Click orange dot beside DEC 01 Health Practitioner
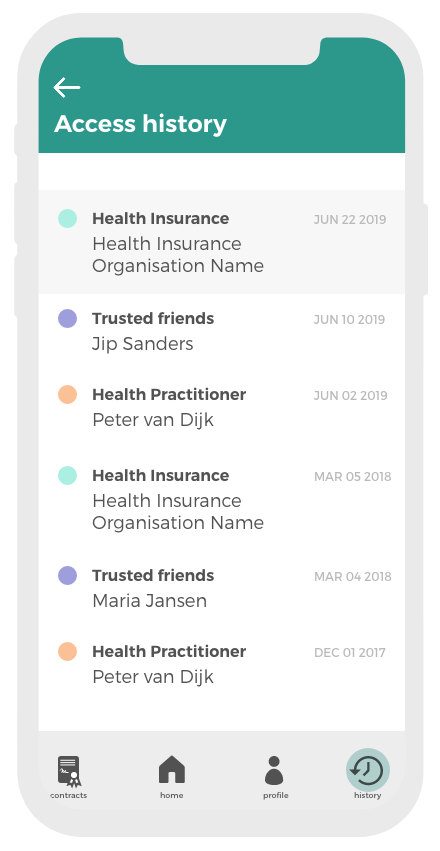This screenshot has width=440, height=851. [x=67, y=651]
